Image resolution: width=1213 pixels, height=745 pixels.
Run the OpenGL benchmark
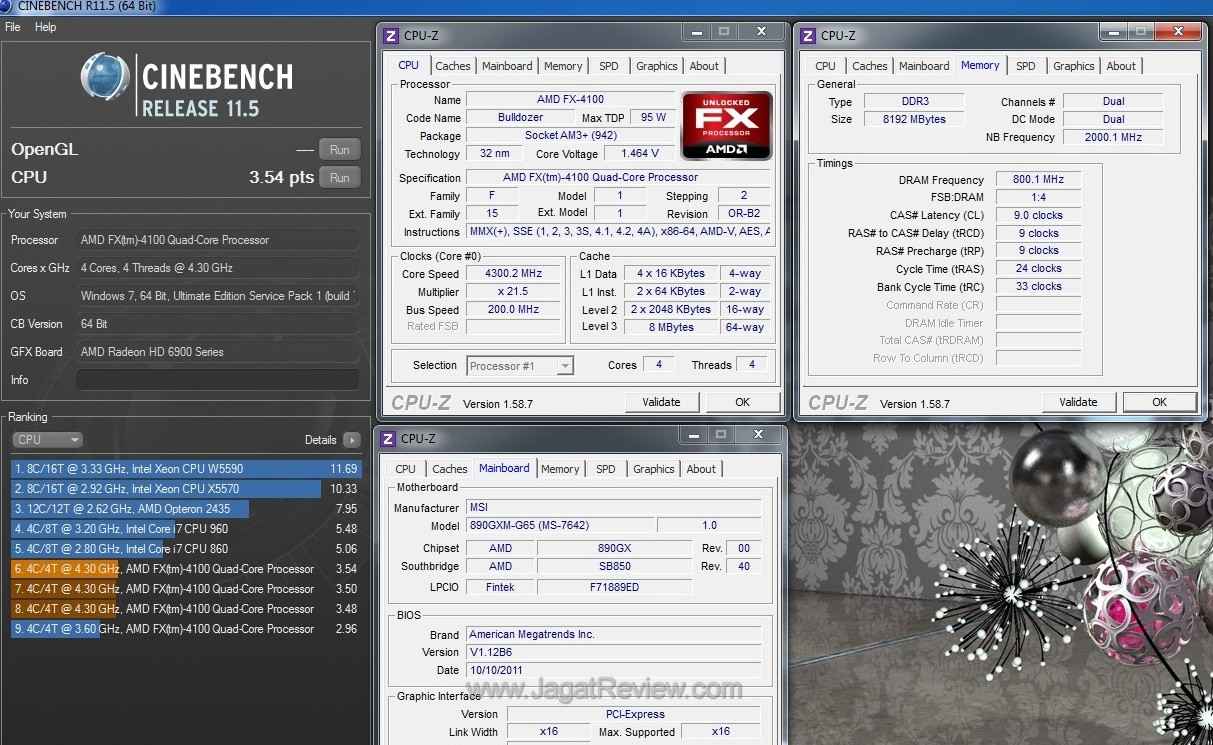click(339, 150)
